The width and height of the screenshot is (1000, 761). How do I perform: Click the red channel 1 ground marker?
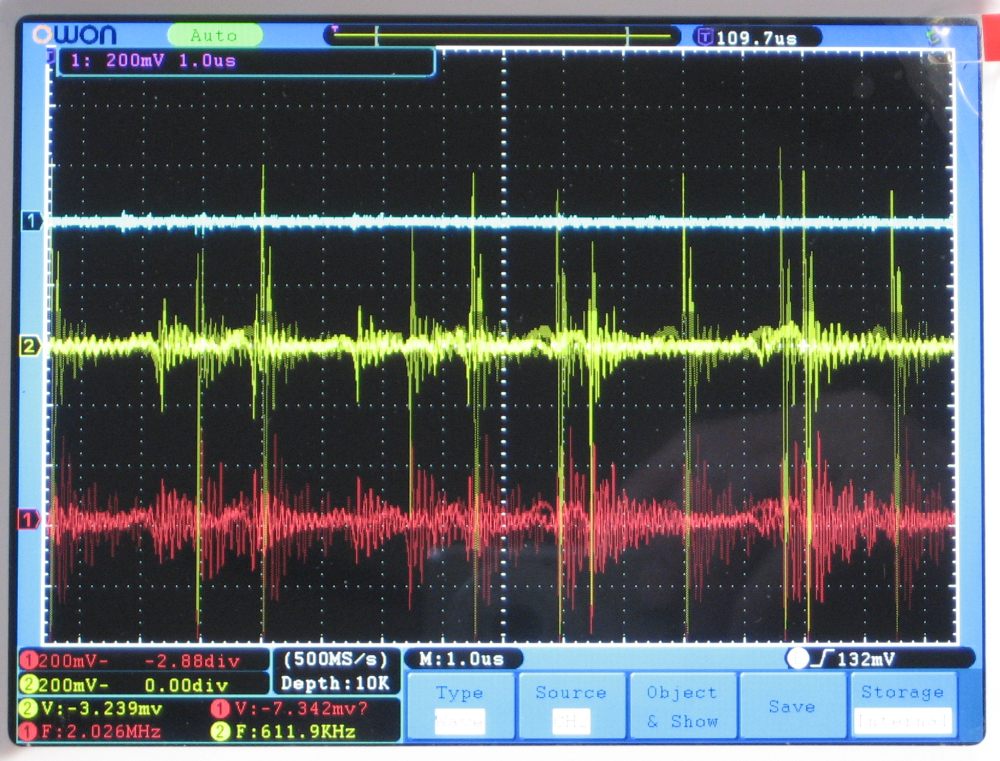tap(28, 519)
